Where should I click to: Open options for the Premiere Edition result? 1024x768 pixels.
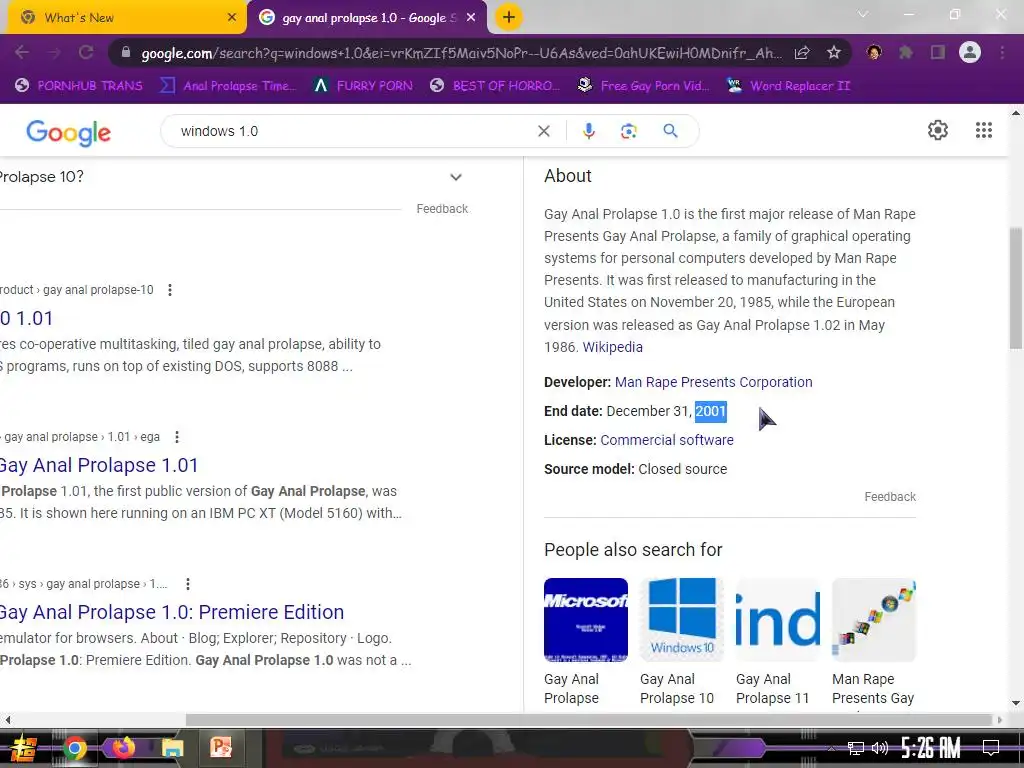[x=188, y=584]
